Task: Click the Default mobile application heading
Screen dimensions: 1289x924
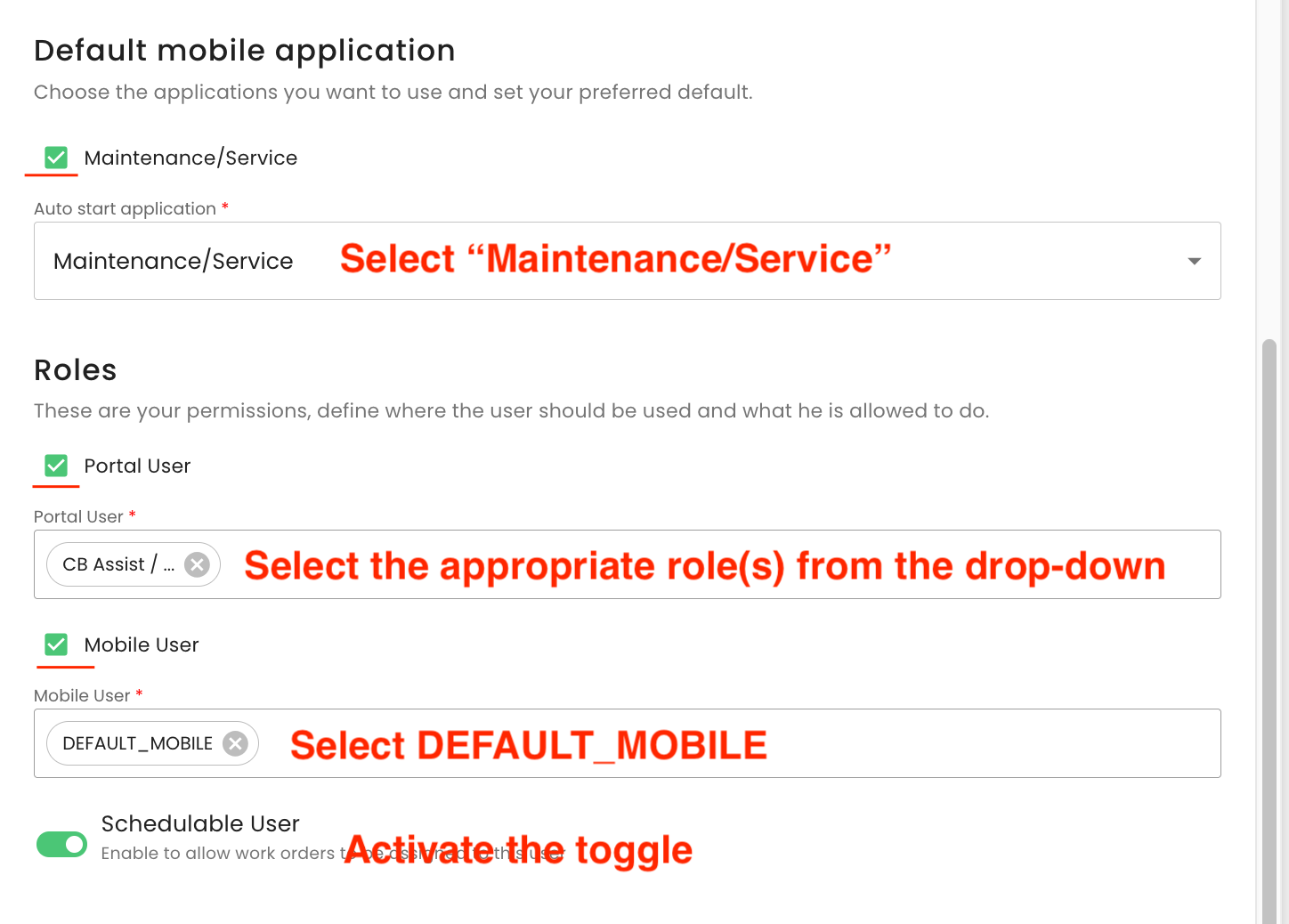Action: pyautogui.click(x=245, y=51)
